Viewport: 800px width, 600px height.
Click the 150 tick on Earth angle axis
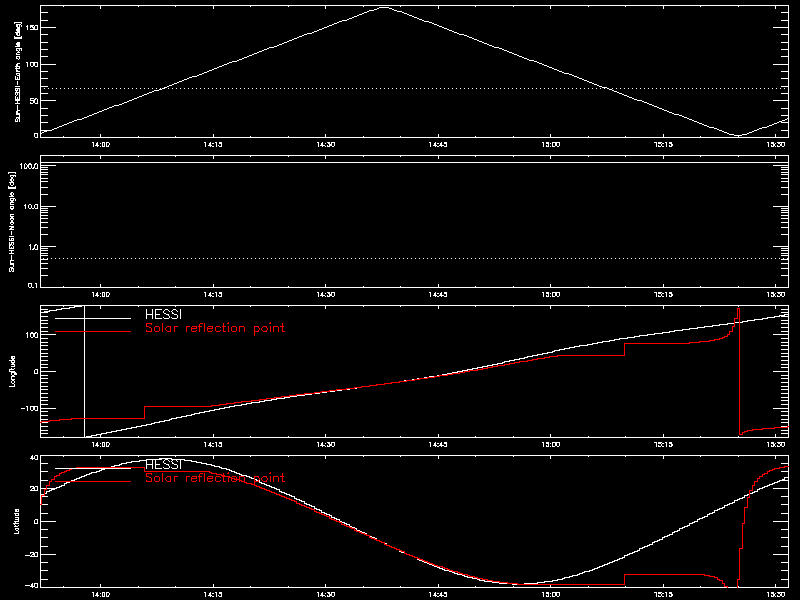32,28
